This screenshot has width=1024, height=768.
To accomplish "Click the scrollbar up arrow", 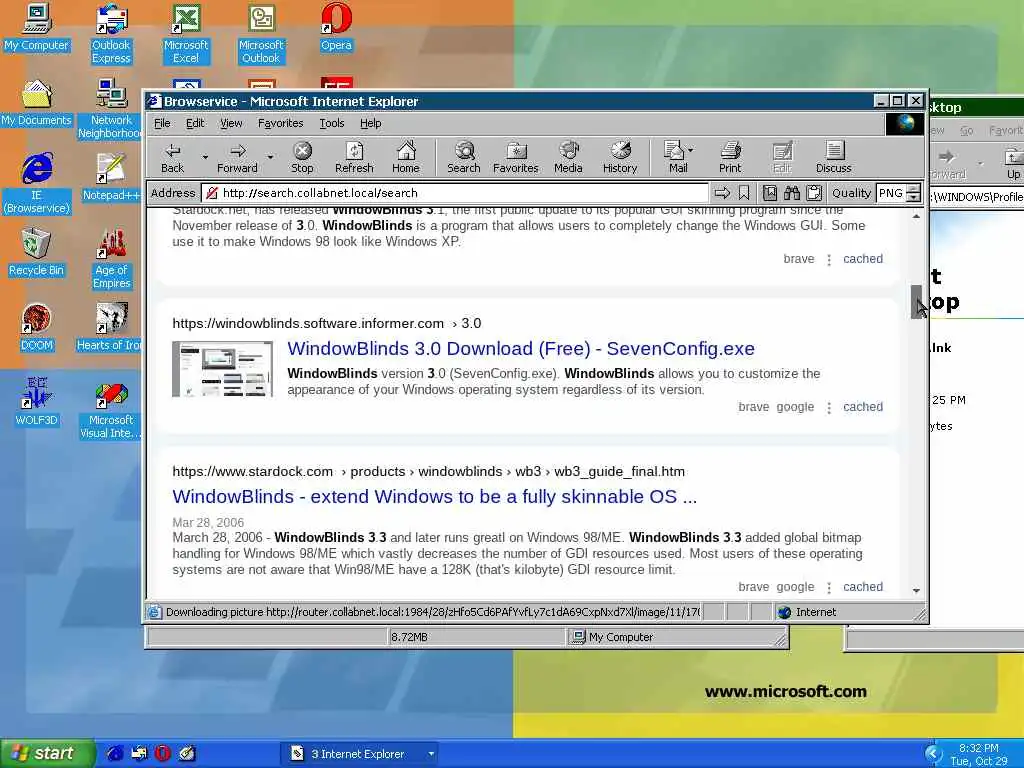I will (916, 216).
